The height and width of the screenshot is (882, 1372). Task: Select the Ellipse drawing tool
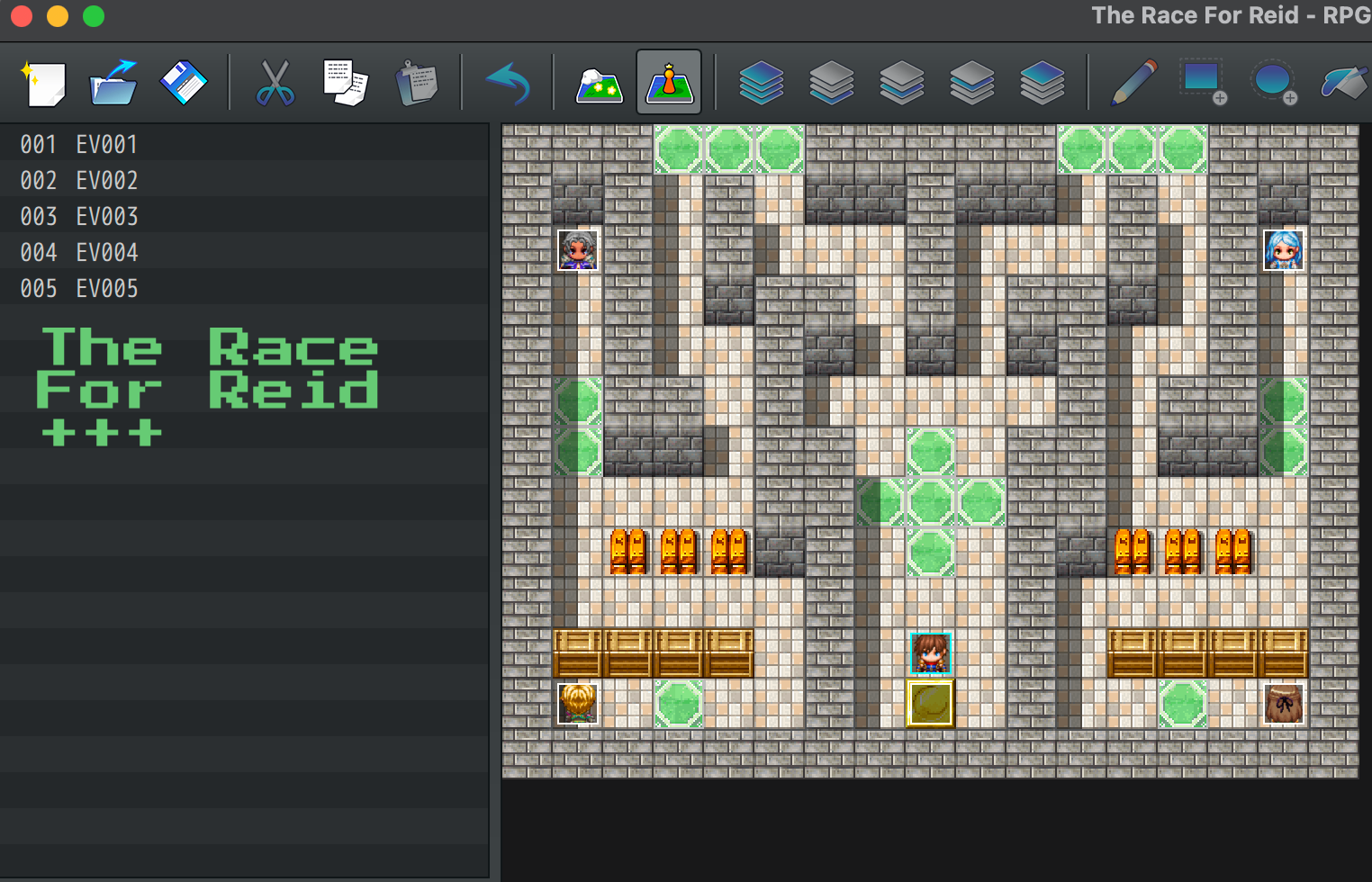click(1274, 83)
